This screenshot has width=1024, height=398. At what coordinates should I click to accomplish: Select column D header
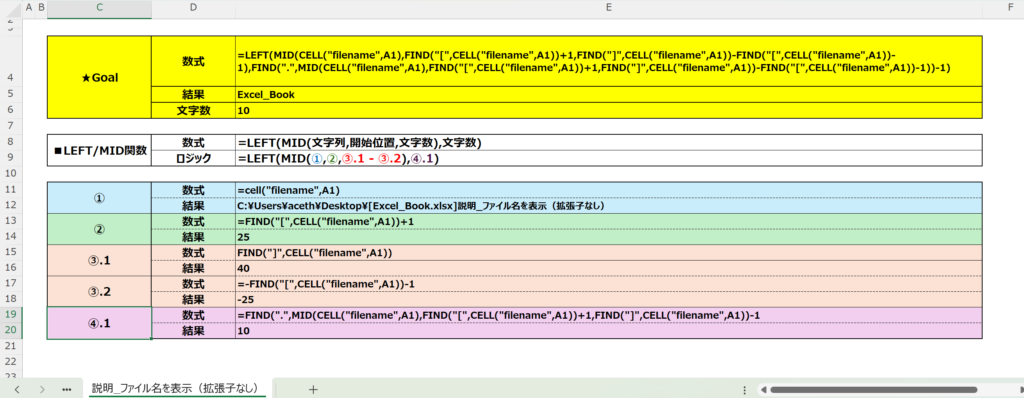point(193,8)
